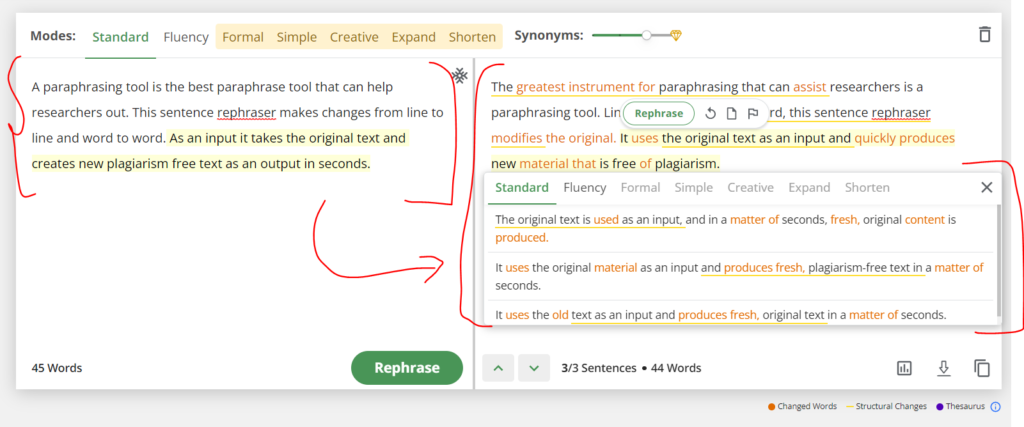Click the trash icon to delete text
This screenshot has width=1024, height=427.
pyautogui.click(x=985, y=35)
